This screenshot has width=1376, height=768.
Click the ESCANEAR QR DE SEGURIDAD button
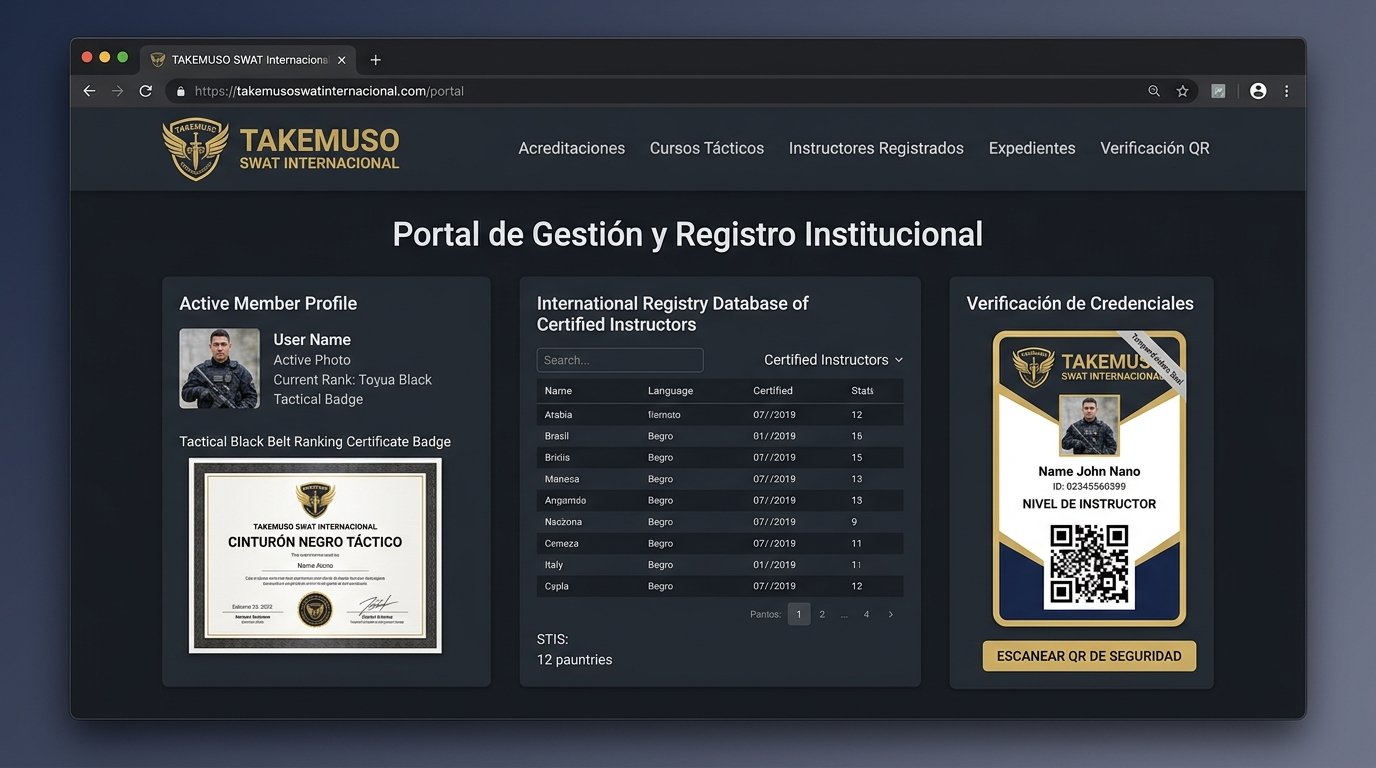click(1089, 656)
